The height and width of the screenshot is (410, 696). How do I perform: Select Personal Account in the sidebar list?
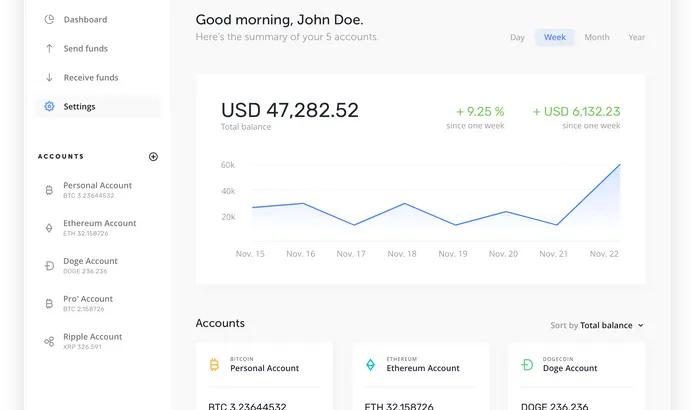tap(98, 190)
